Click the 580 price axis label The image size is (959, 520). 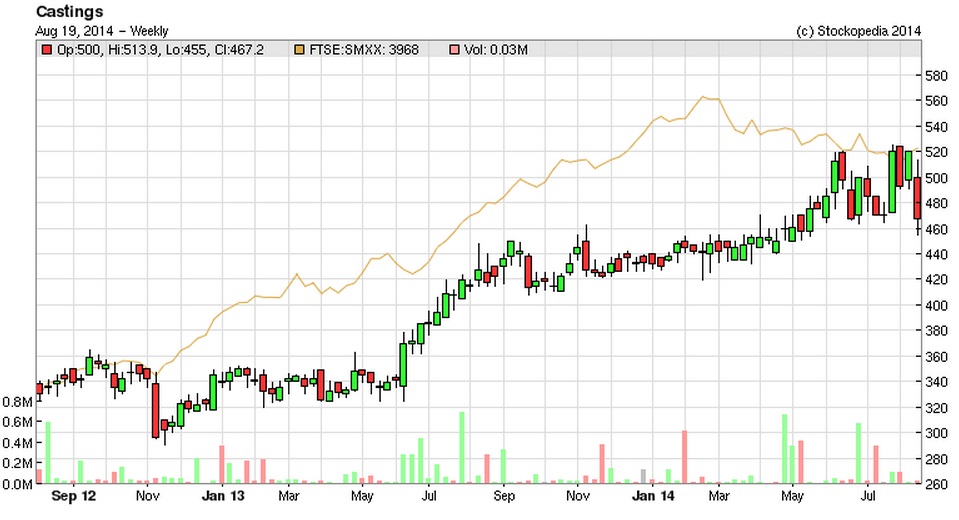936,76
